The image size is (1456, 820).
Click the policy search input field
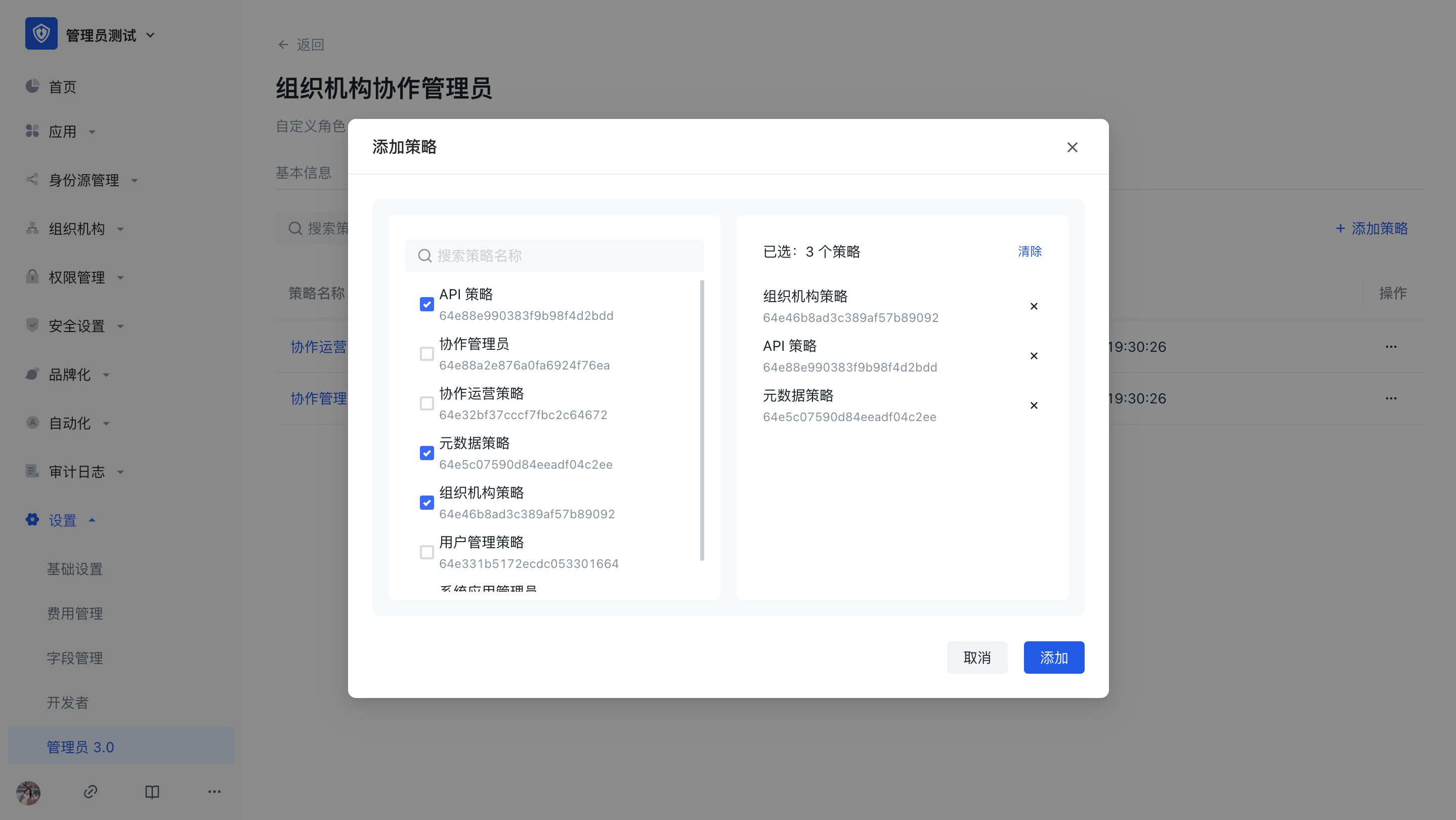(554, 256)
